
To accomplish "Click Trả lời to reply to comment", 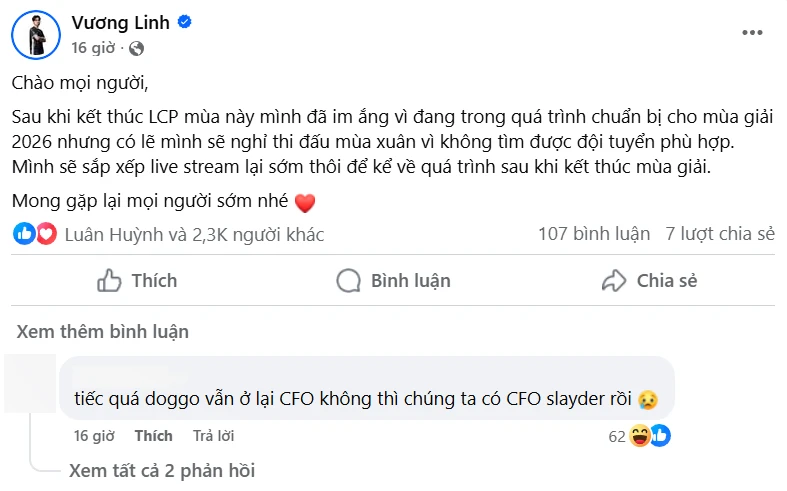I will [x=213, y=436].
